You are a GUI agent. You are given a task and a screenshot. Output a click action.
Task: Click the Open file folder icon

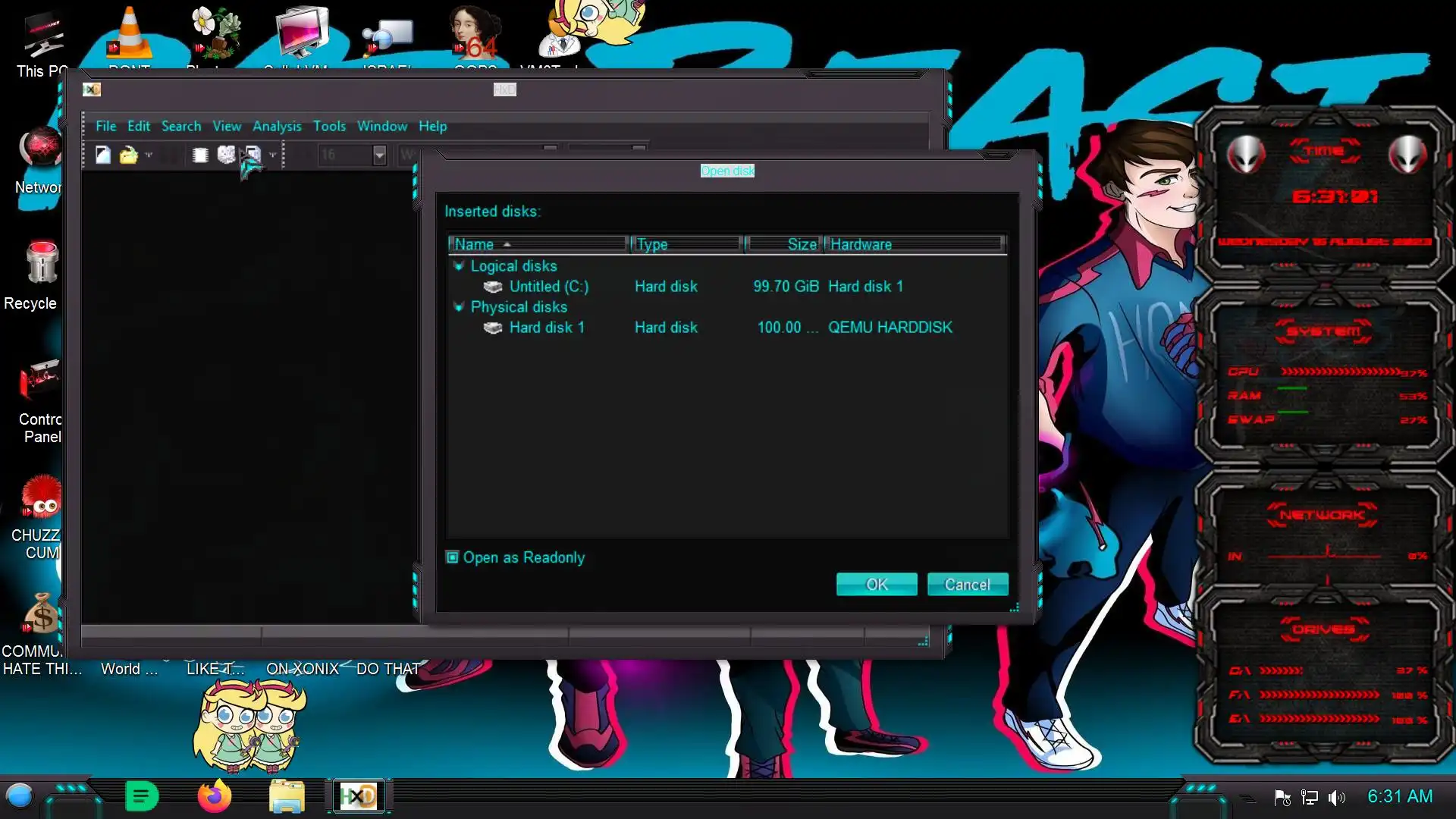[x=128, y=155]
